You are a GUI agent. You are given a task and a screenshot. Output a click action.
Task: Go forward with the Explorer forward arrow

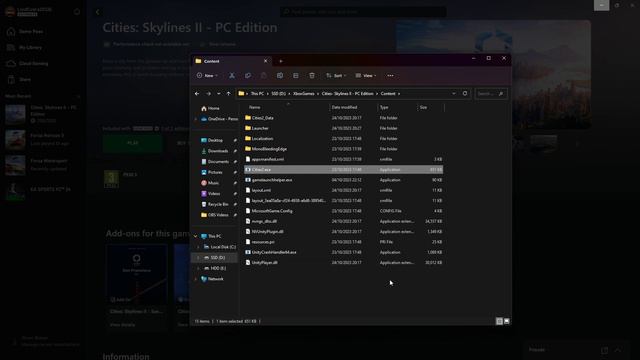(x=209, y=93)
